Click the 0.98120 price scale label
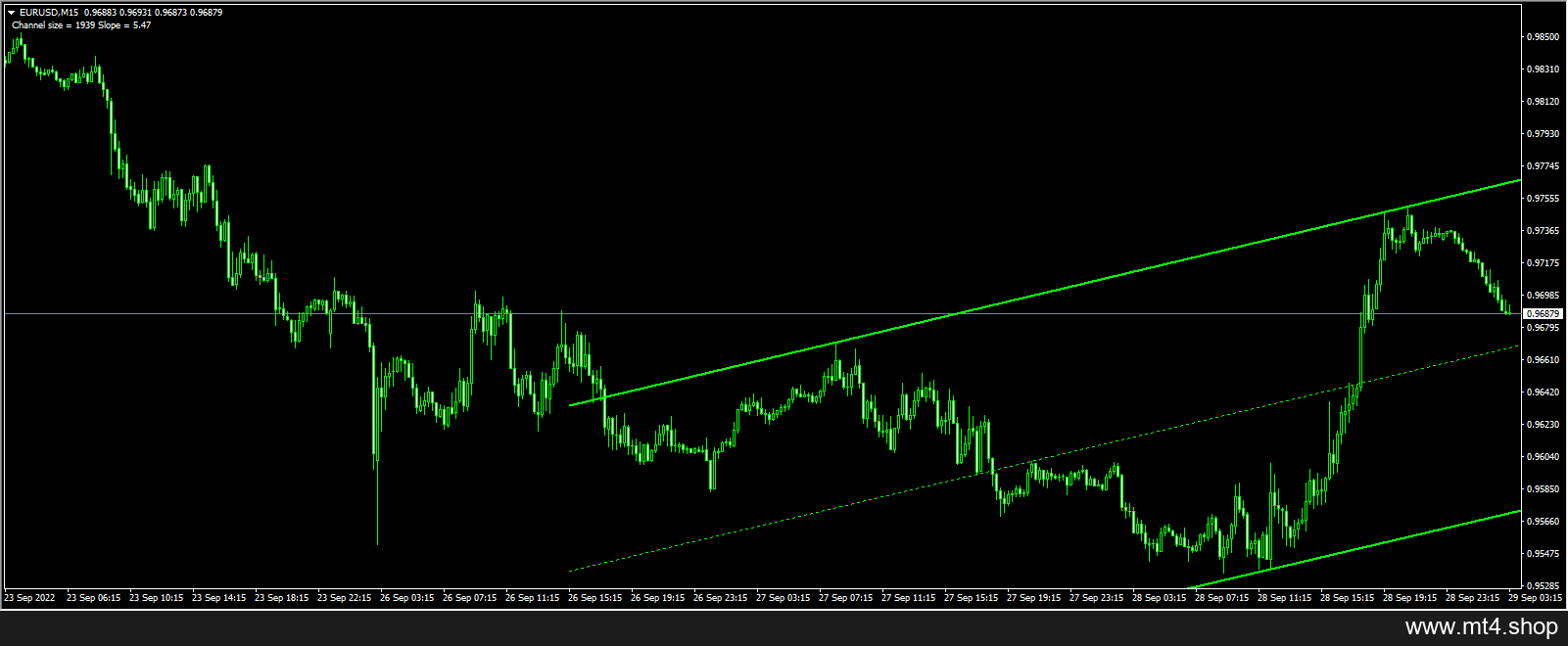Image resolution: width=1568 pixels, height=646 pixels. click(1543, 102)
